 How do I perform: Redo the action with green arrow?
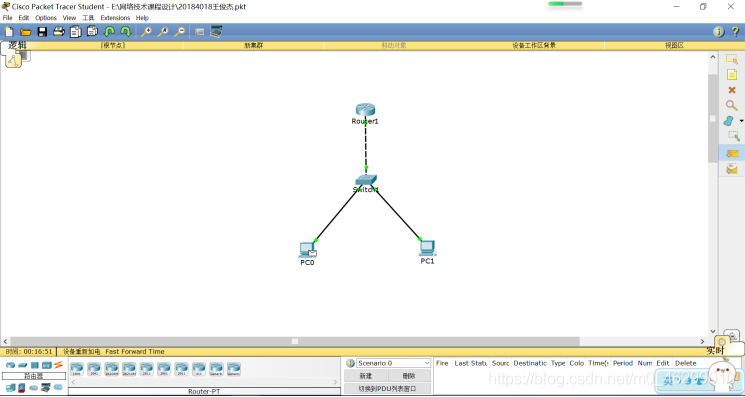[x=126, y=32]
